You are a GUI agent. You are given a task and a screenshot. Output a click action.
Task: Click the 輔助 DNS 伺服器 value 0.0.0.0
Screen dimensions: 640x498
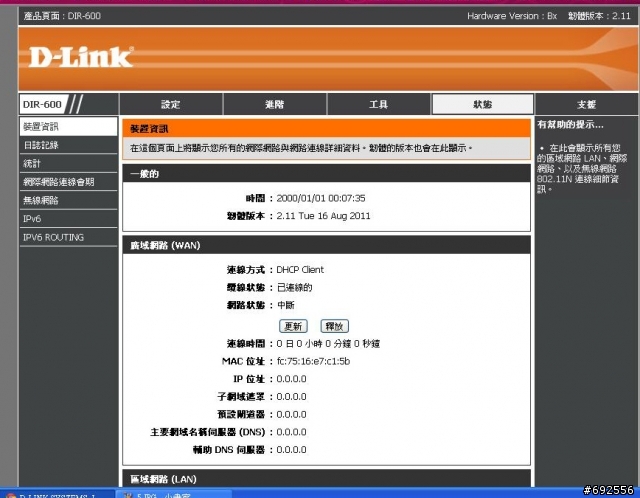[x=291, y=449]
